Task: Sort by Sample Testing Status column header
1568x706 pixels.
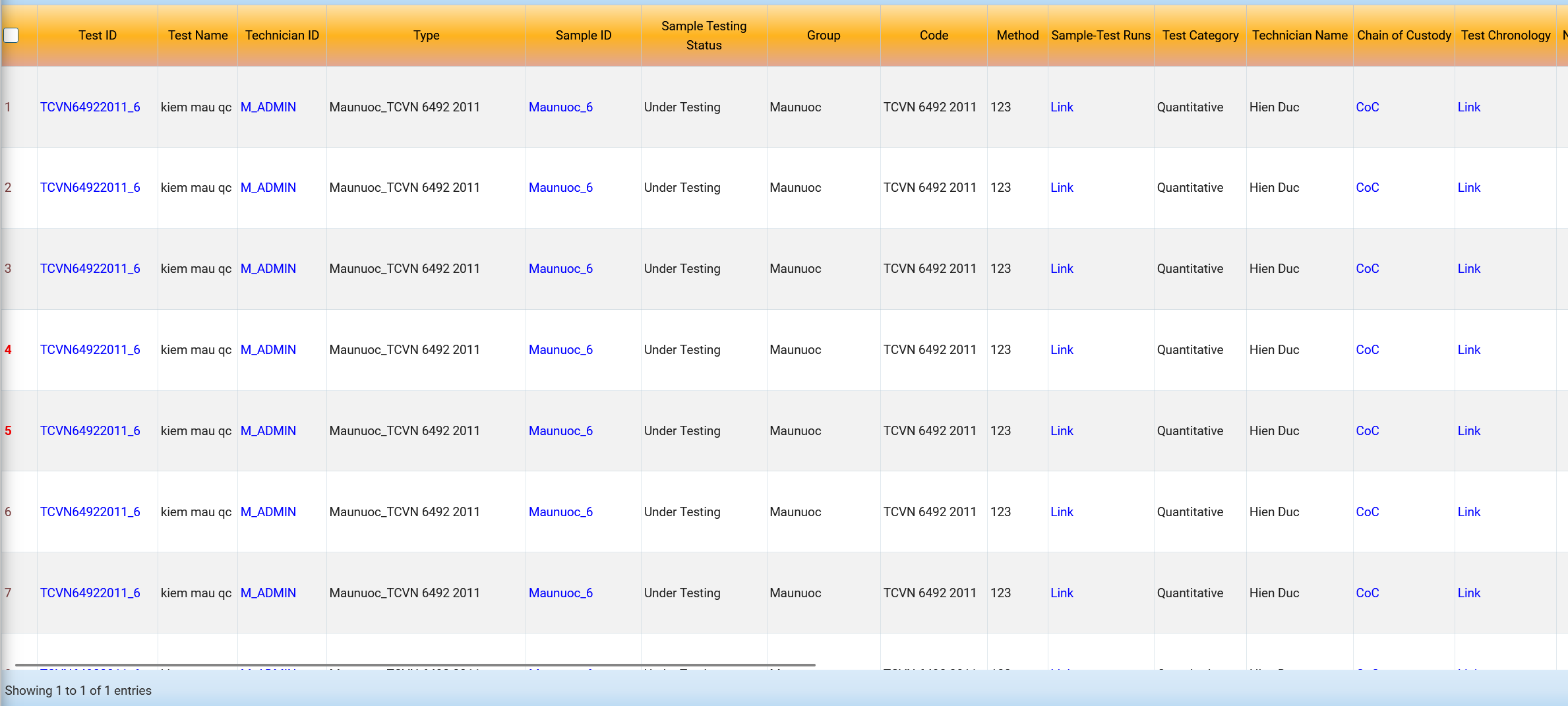Action: 704,35
